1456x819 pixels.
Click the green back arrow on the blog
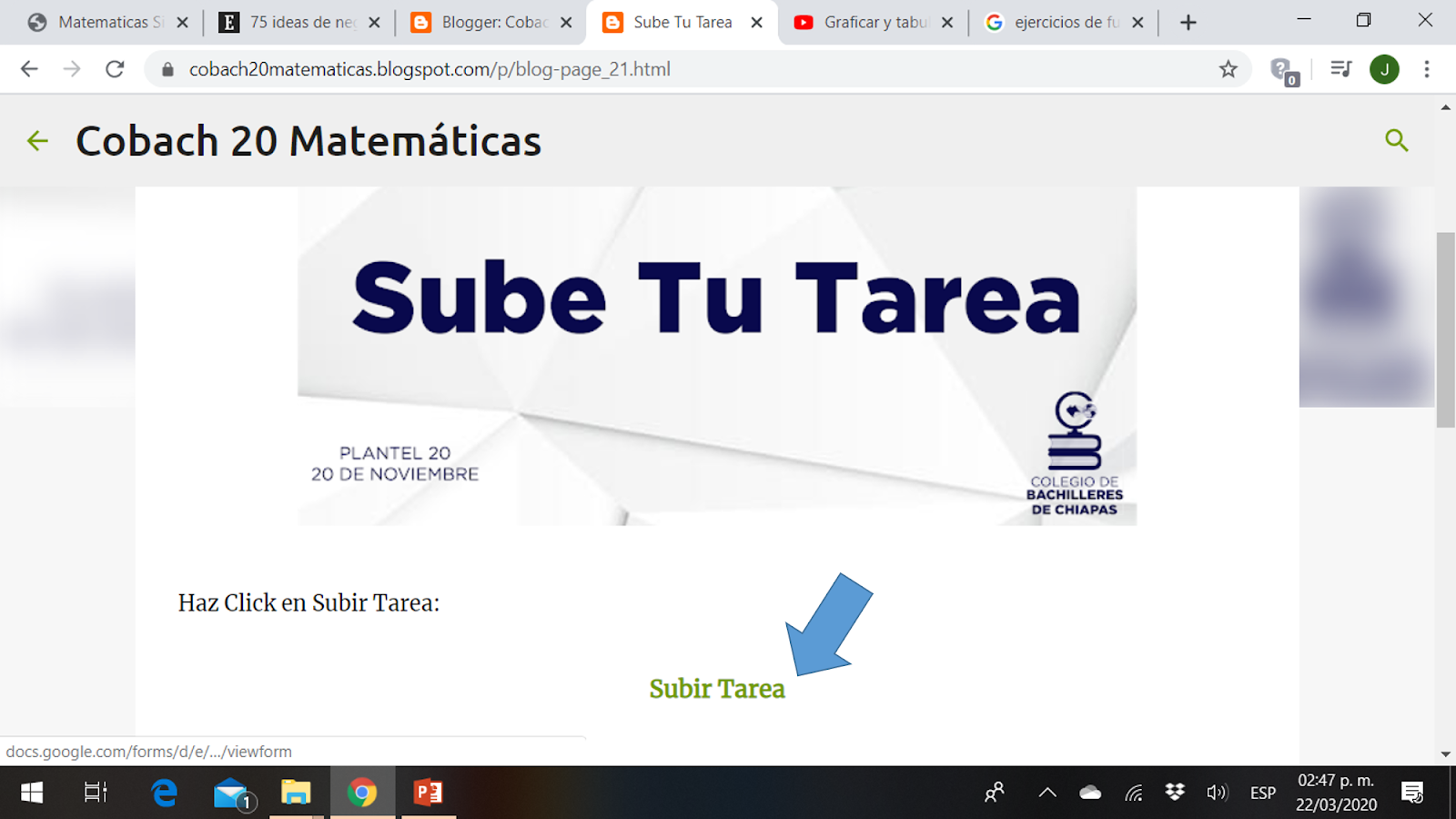pos(36,141)
